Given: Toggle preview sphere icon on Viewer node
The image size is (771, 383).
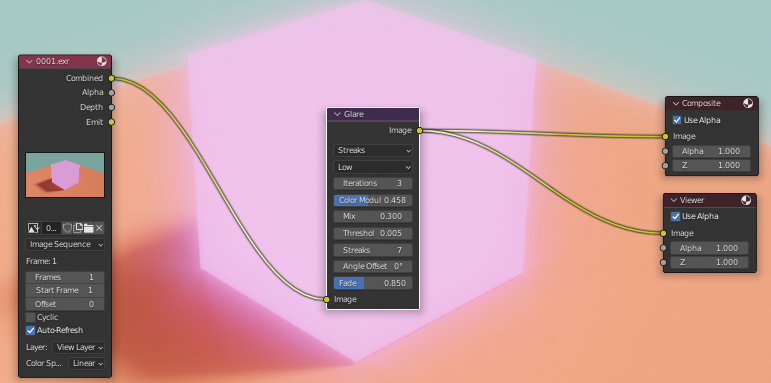Looking at the screenshot, I should 746,200.
